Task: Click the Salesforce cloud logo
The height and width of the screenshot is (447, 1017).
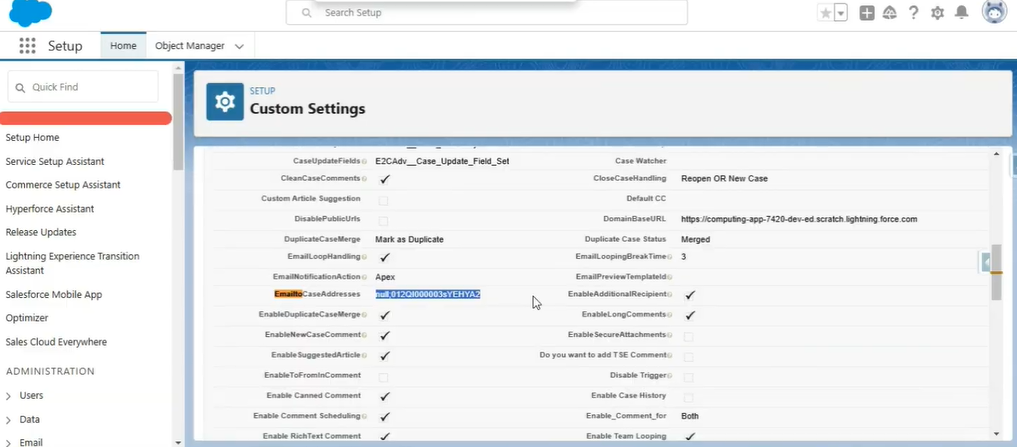Action: coord(30,12)
